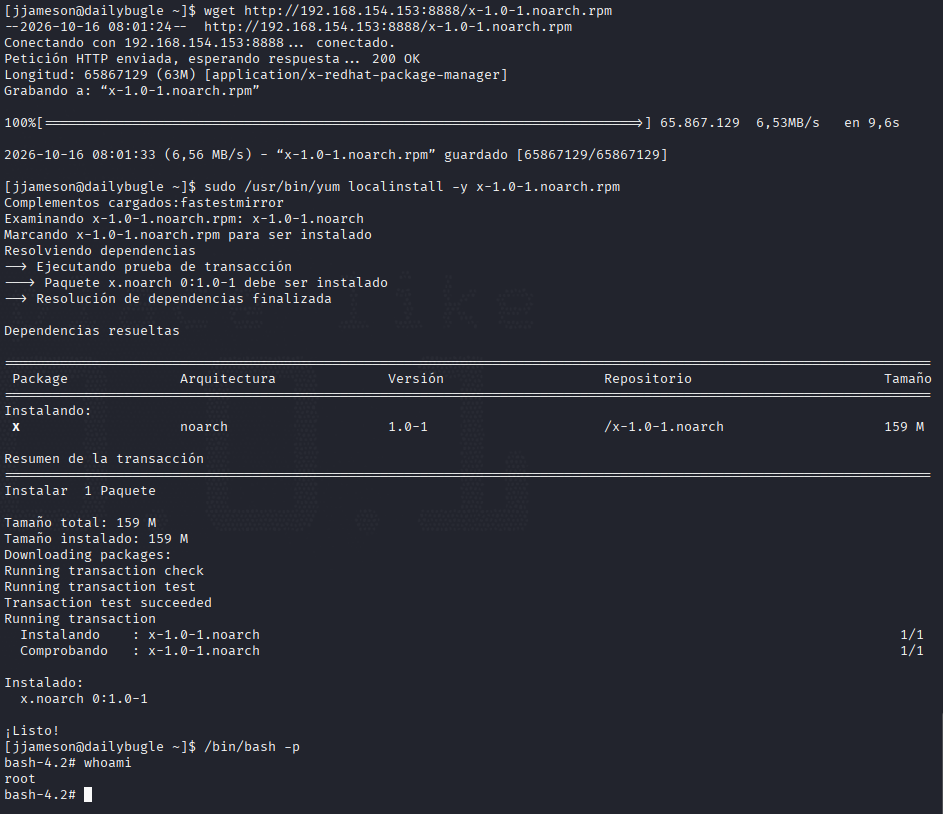Click the '200 OK' HTTP response text
943x814 pixels.
pos(396,59)
